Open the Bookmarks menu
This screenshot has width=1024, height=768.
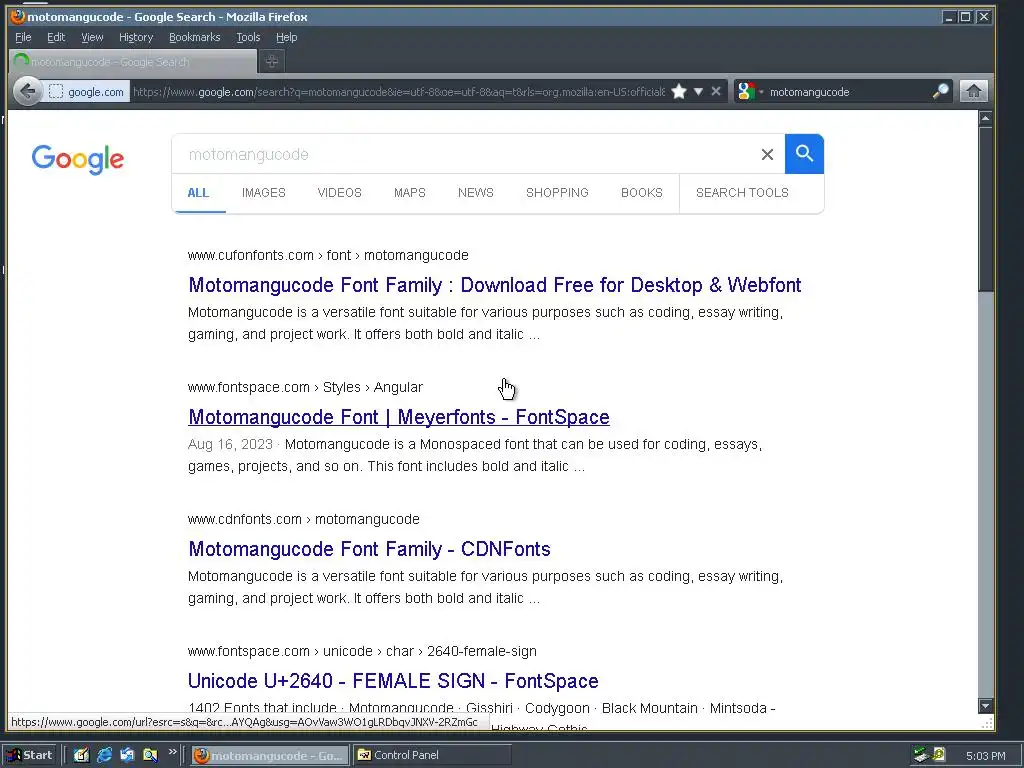(195, 37)
